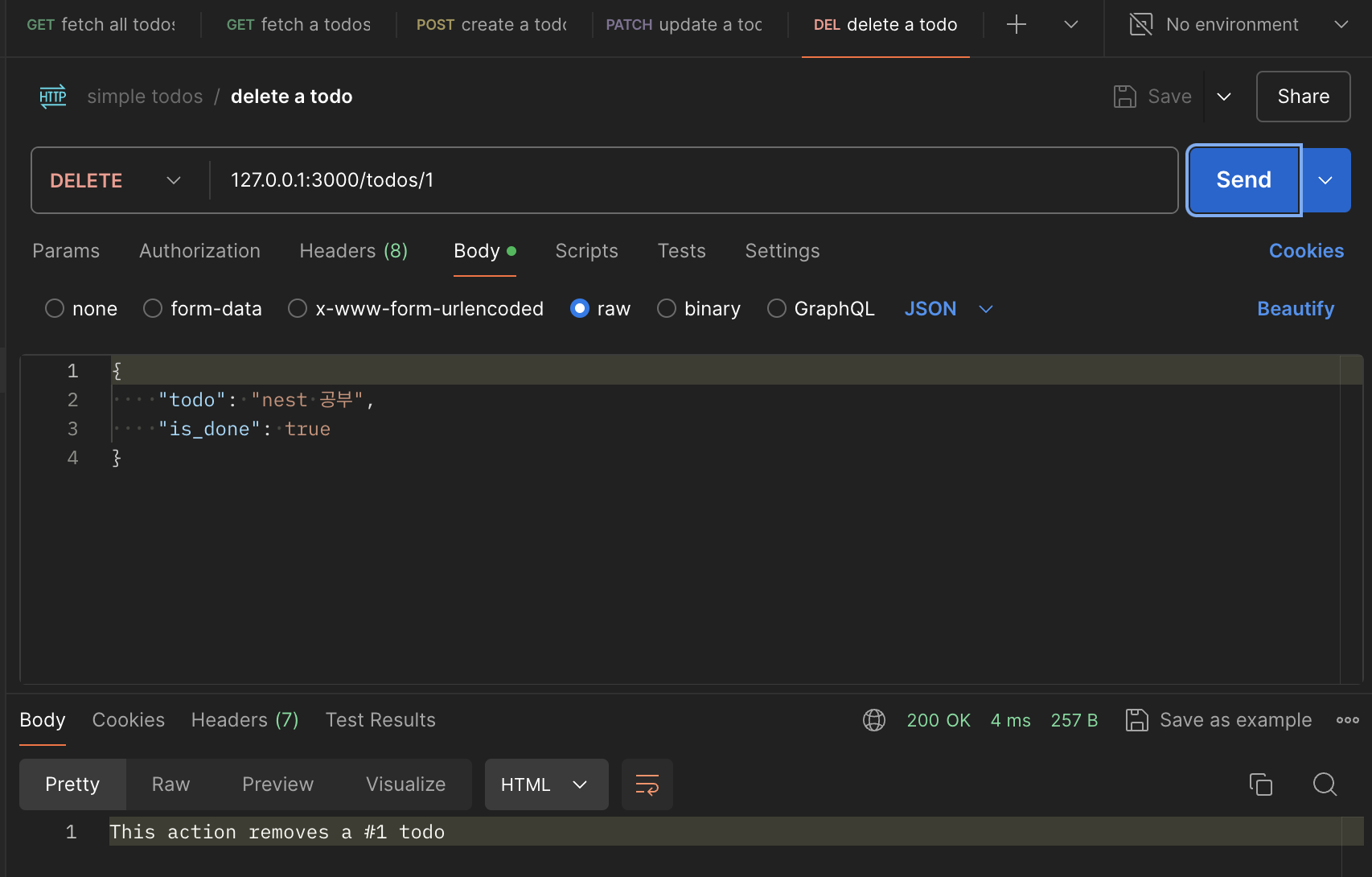Switch to GET fetch all todos tab
Image resolution: width=1372 pixels, height=877 pixels.
coord(101,24)
